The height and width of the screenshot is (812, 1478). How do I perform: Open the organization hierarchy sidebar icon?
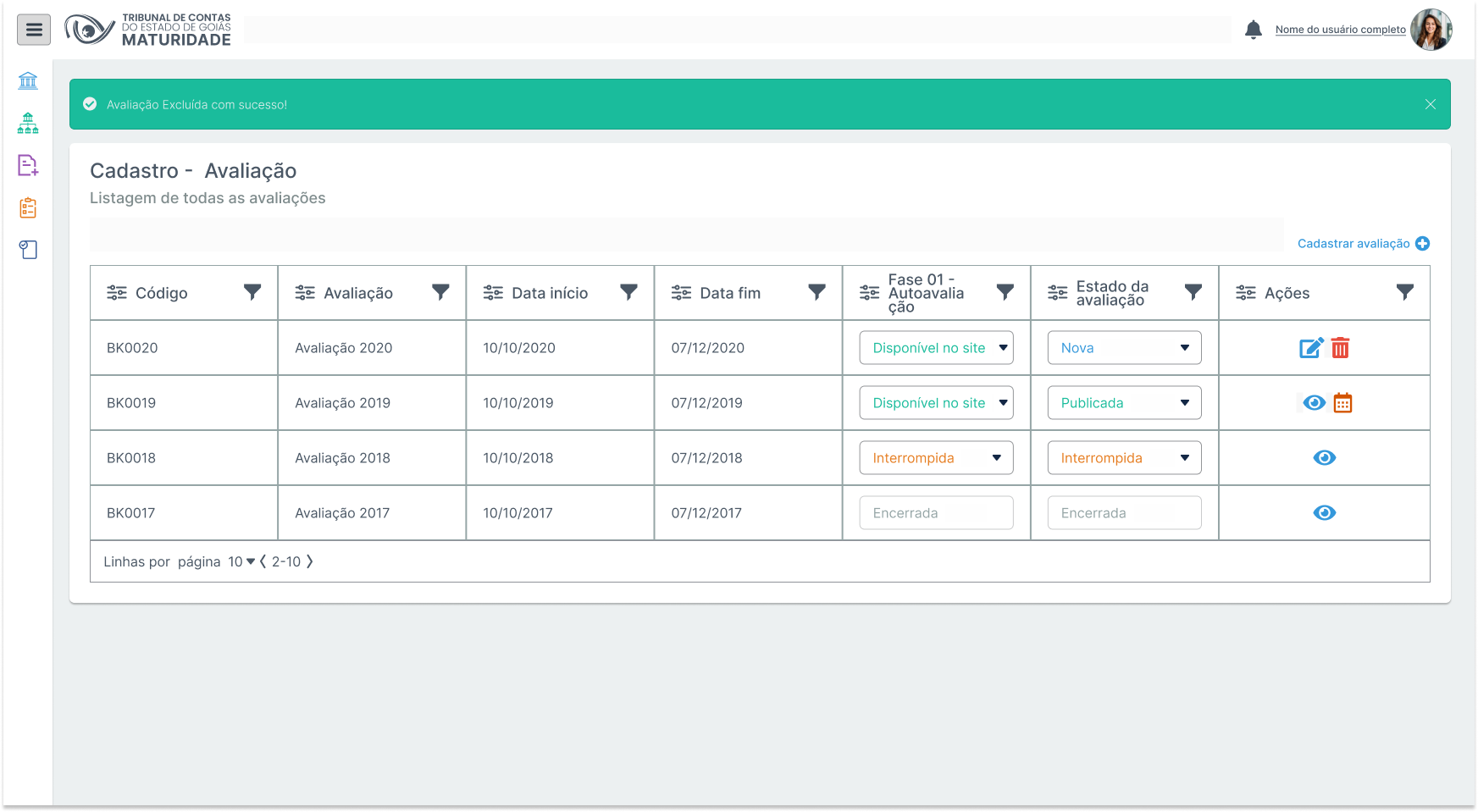tap(28, 124)
